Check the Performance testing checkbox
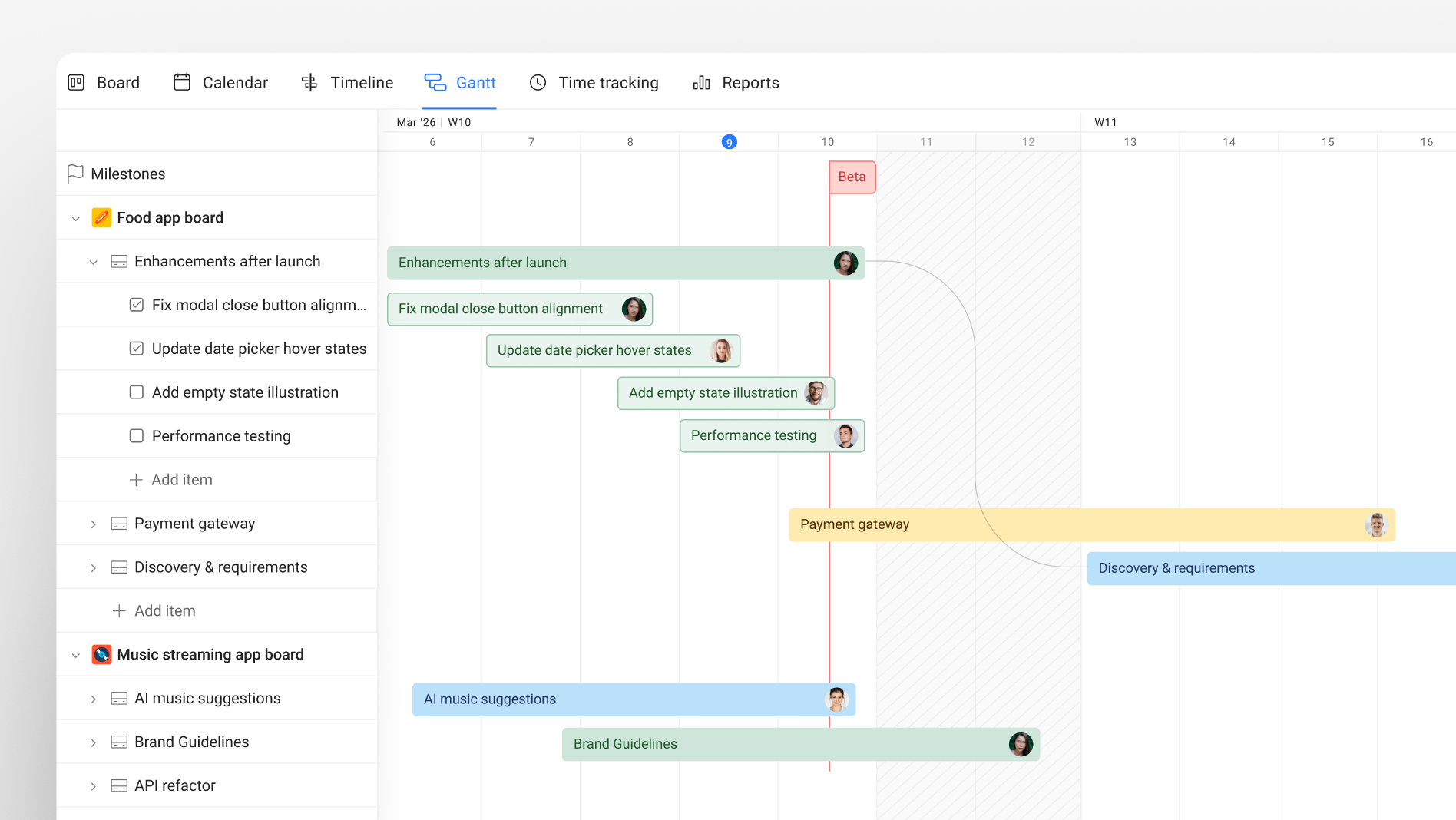Image resolution: width=1456 pixels, height=820 pixels. tap(137, 436)
